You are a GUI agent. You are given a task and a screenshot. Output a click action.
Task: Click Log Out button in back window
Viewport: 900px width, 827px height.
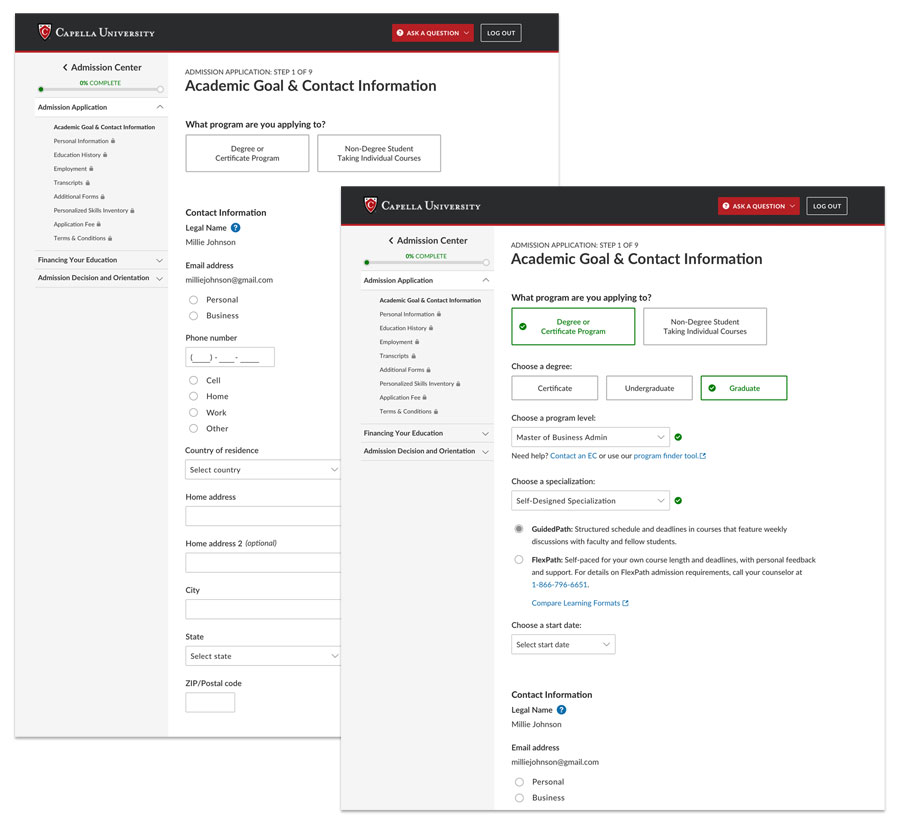tap(501, 33)
